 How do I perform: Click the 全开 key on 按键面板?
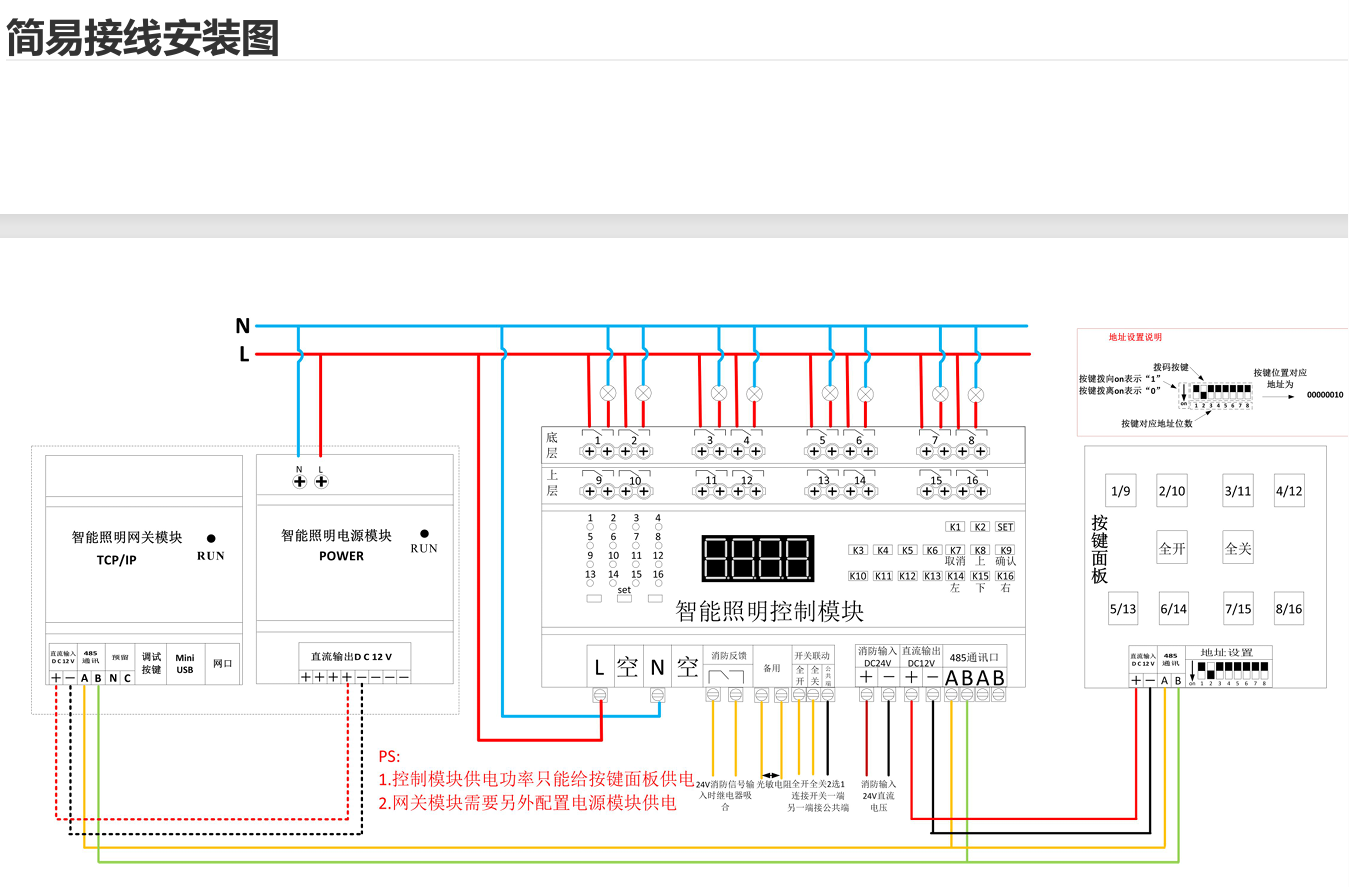point(1172,549)
